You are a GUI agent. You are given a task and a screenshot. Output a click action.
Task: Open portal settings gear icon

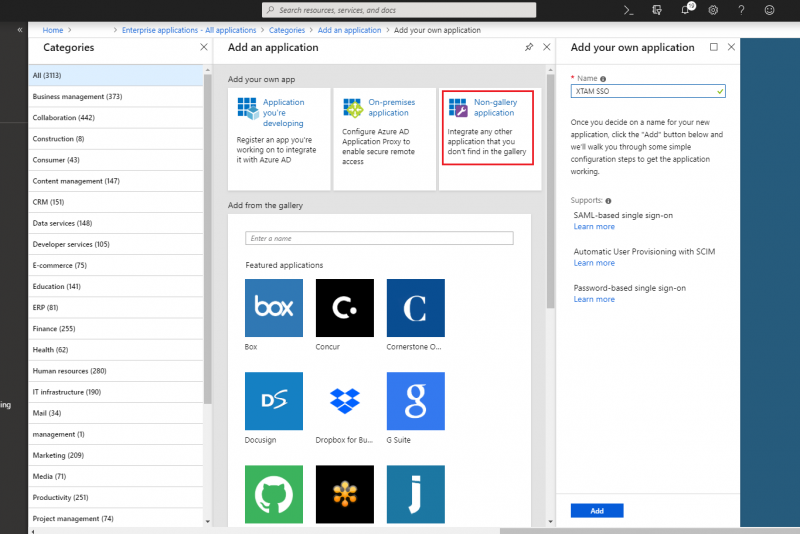tap(713, 9)
